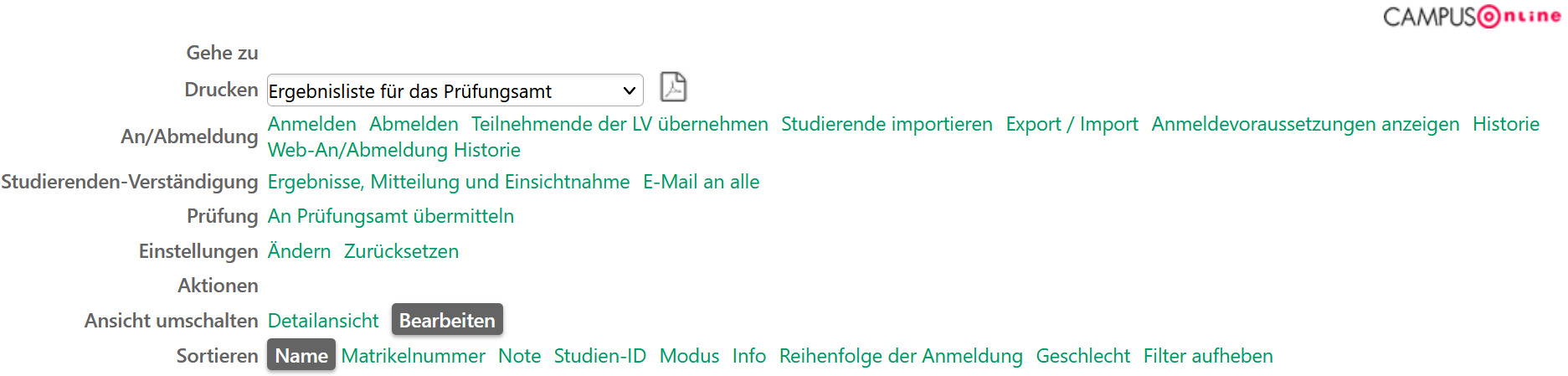This screenshot has width=1568, height=376.
Task: Send E-Mail an alle
Action: 701,182
